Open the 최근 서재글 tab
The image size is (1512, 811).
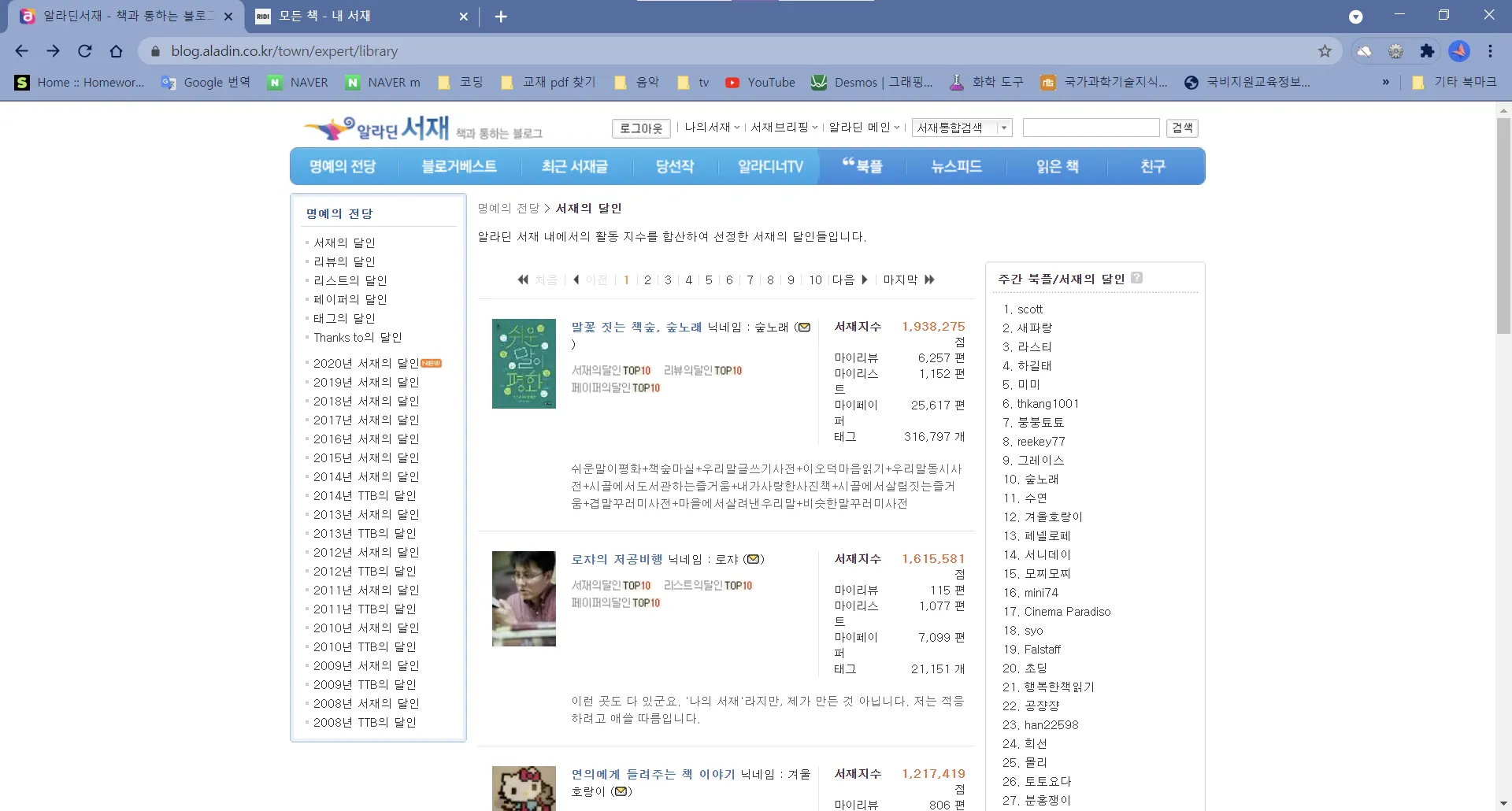pyautogui.click(x=575, y=167)
